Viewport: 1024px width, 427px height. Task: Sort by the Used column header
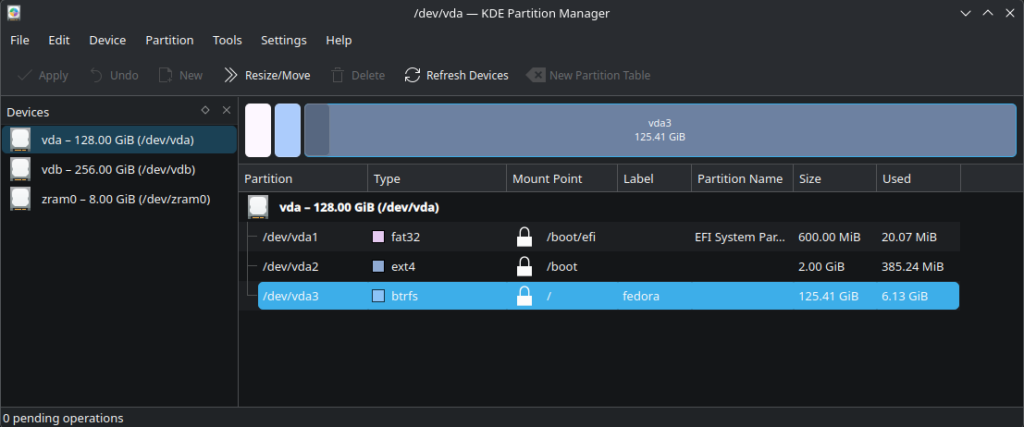918,178
